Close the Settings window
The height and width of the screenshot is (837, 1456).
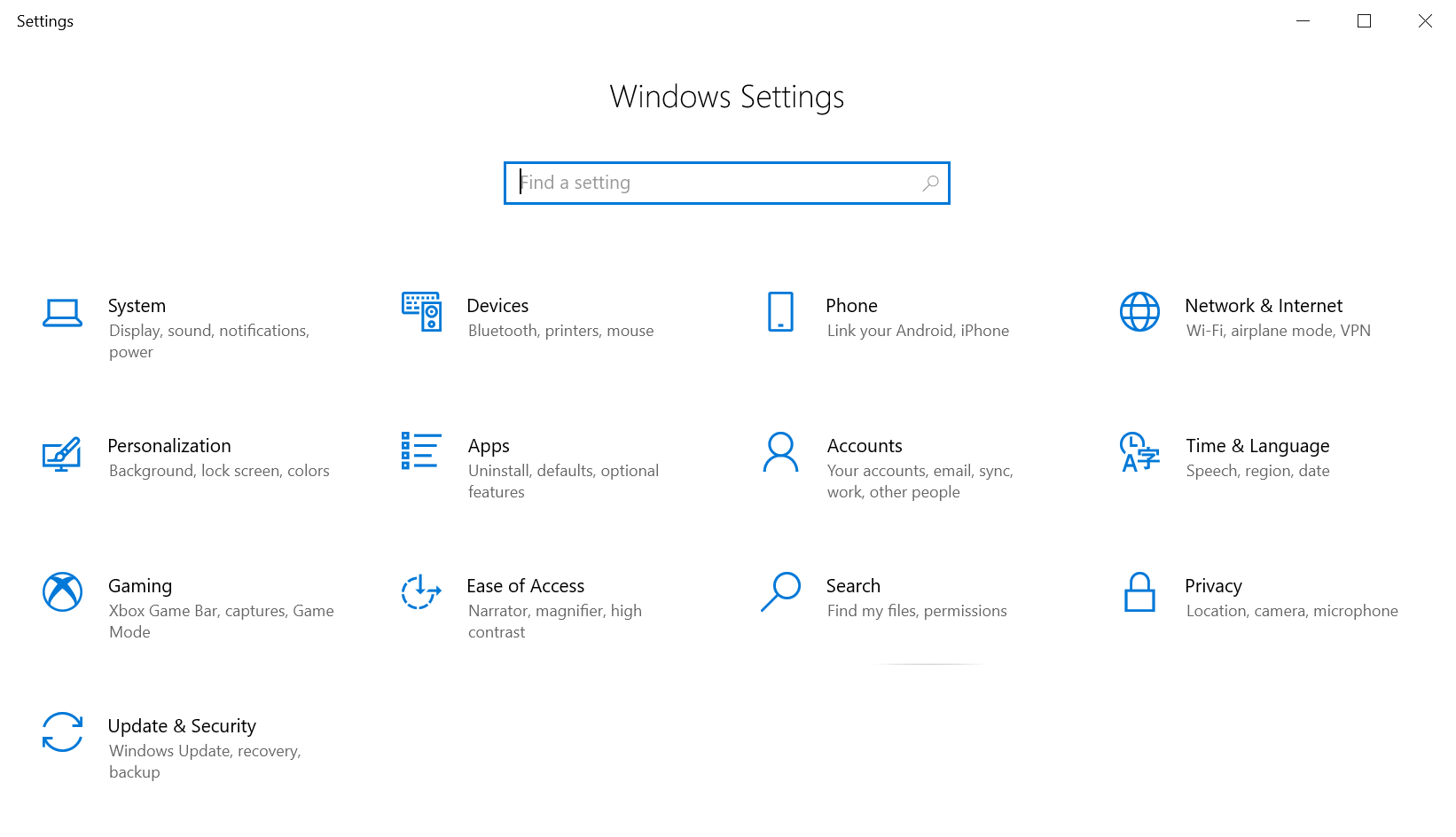1425,20
